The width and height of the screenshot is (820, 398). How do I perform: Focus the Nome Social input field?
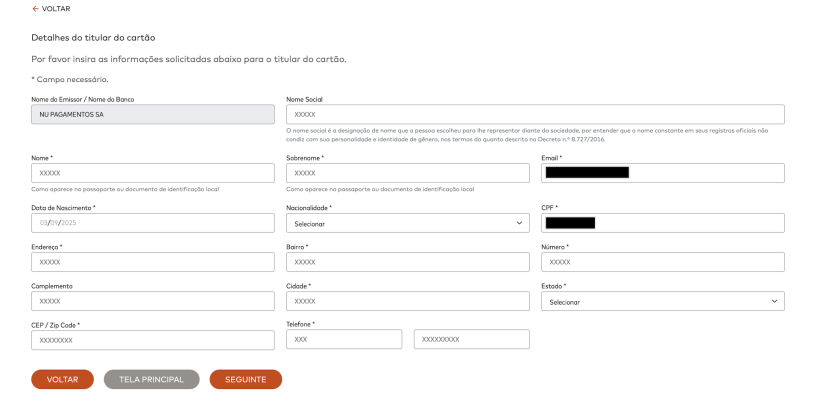tap(535, 114)
